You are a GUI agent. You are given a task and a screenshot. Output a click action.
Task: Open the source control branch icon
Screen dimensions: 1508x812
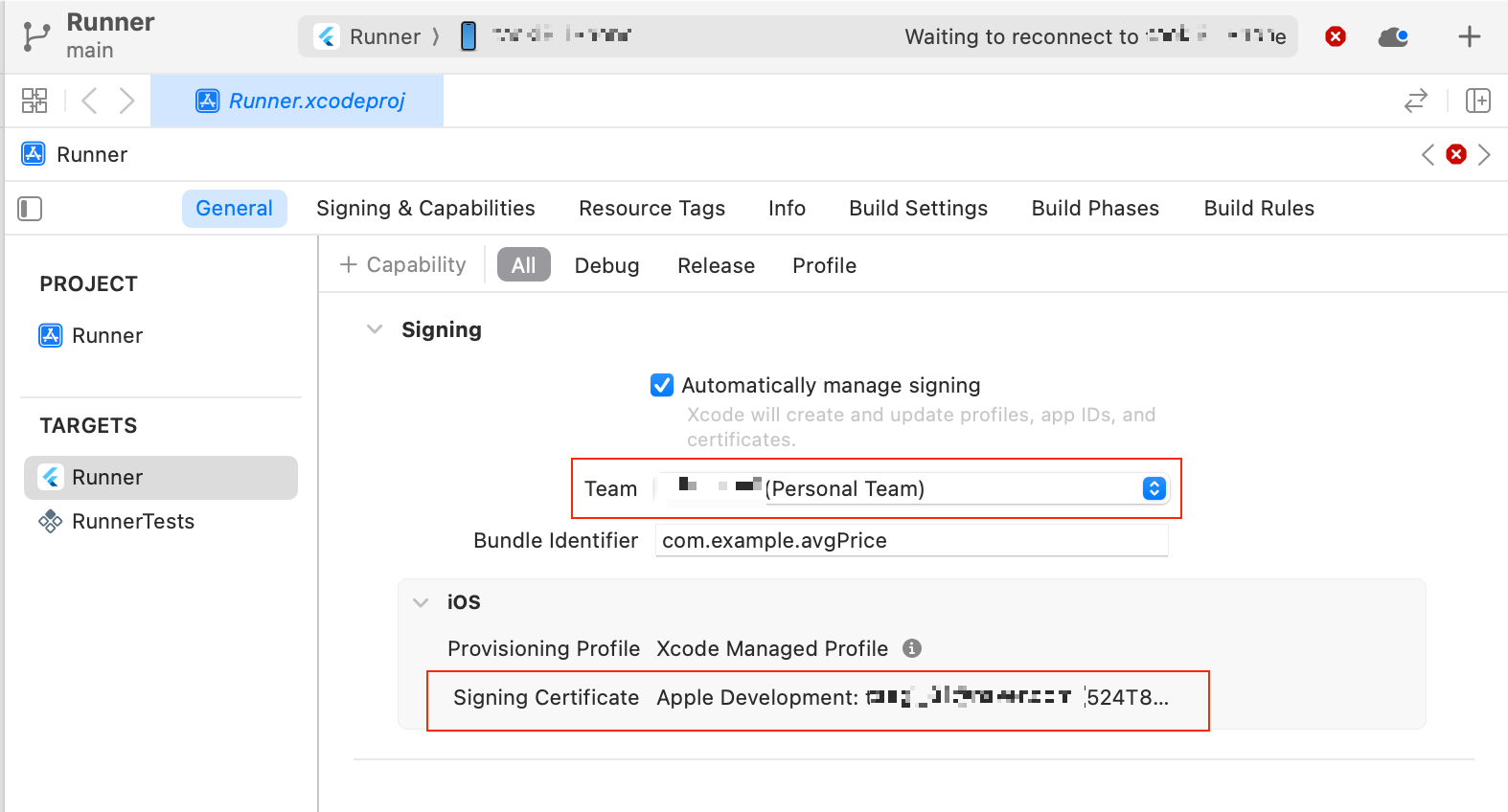pyautogui.click(x=35, y=36)
